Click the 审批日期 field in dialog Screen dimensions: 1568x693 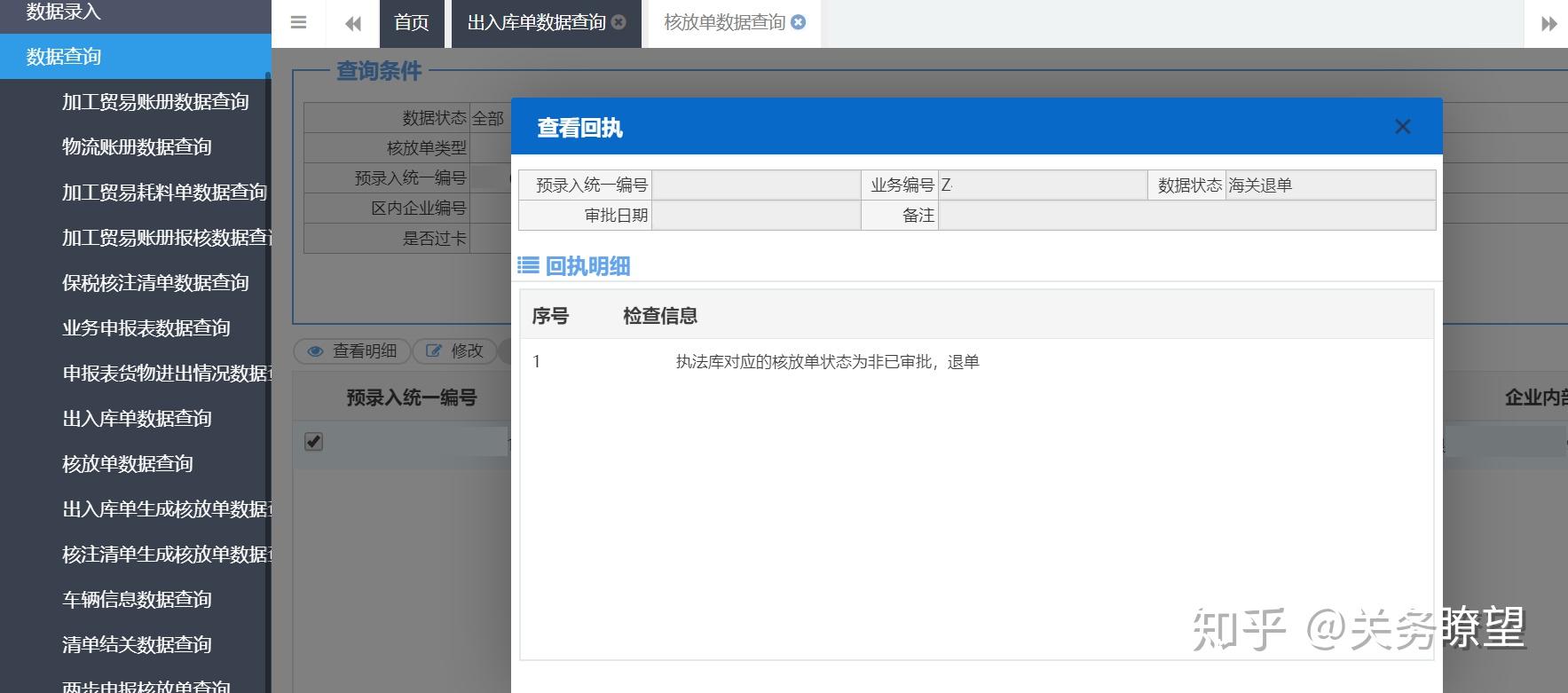coord(756,215)
